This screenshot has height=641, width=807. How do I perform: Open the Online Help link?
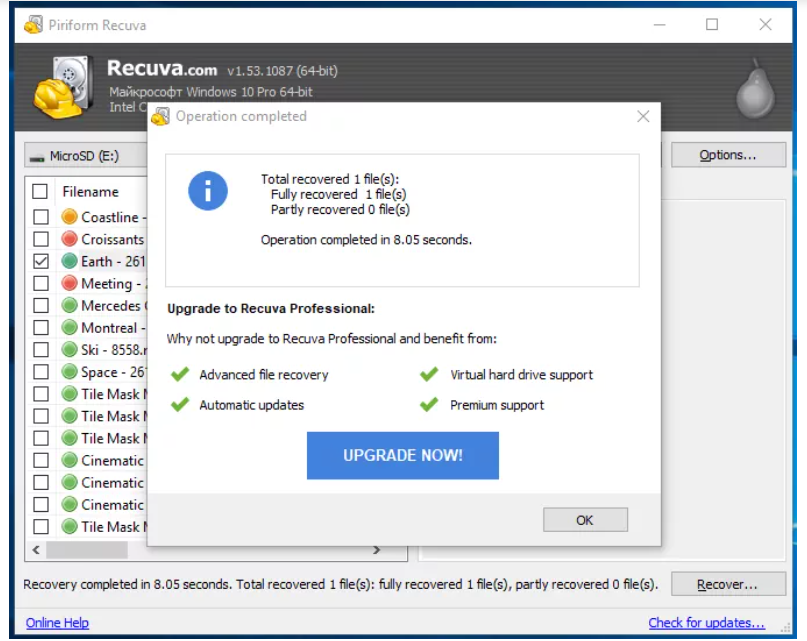coord(57,623)
